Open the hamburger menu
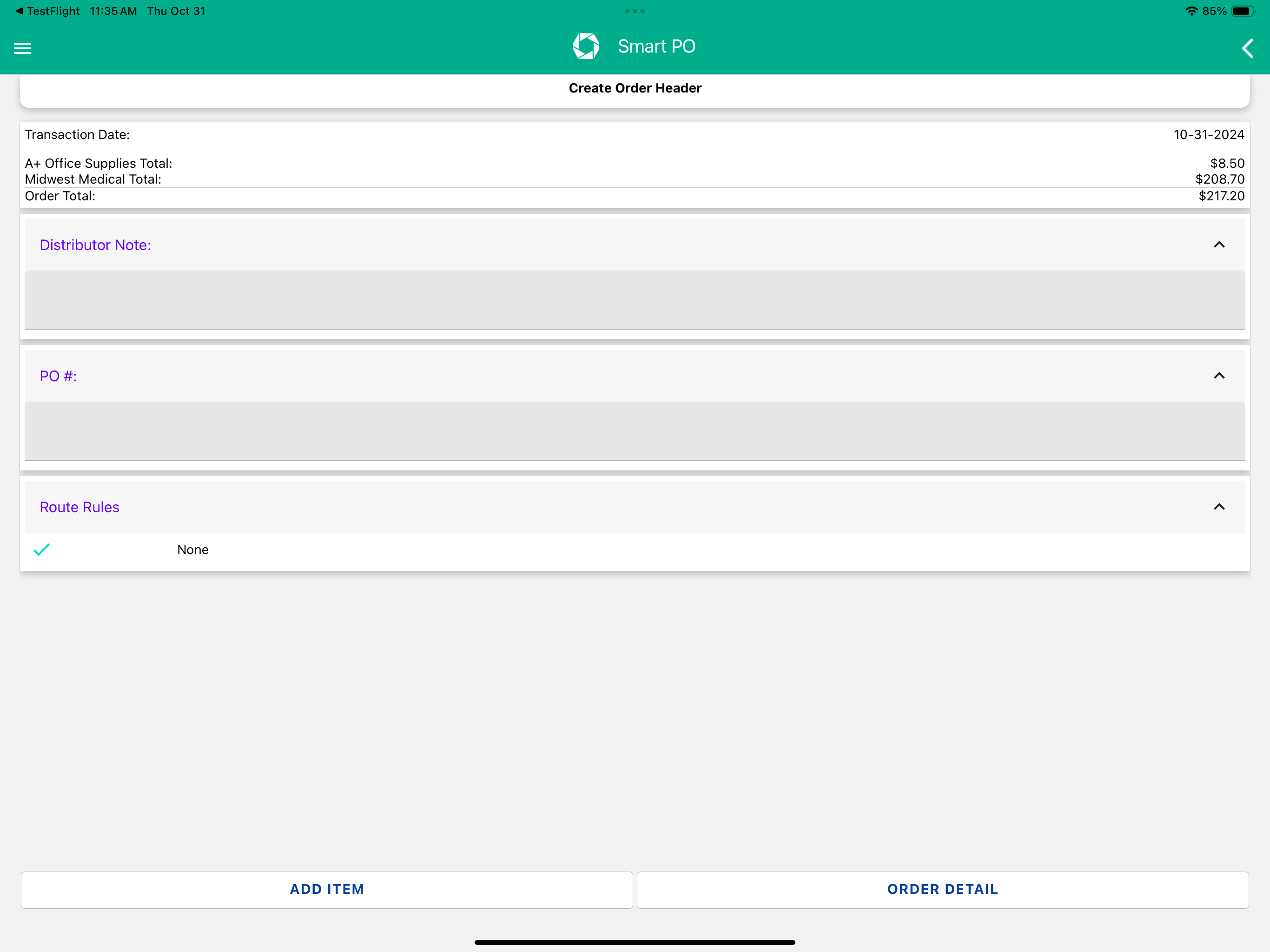 coord(22,48)
